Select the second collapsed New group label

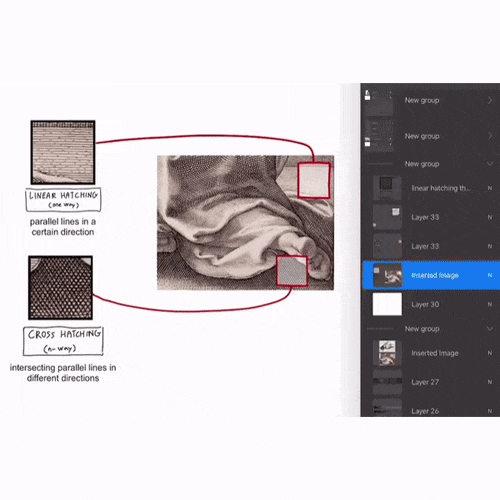[422, 136]
